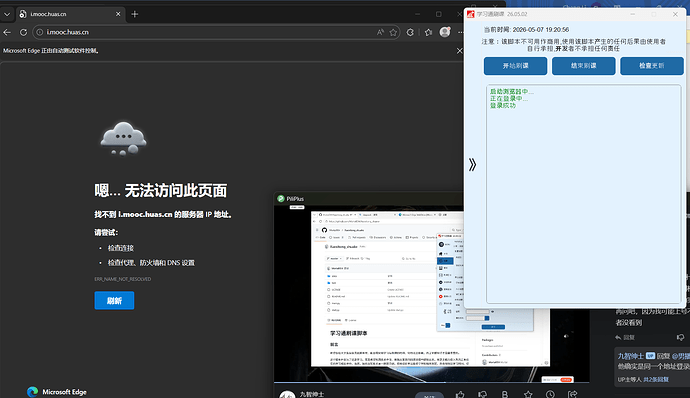The height and width of the screenshot is (398, 690).
Task: Click the blue 刷新 refresh button
Action: tap(114, 300)
